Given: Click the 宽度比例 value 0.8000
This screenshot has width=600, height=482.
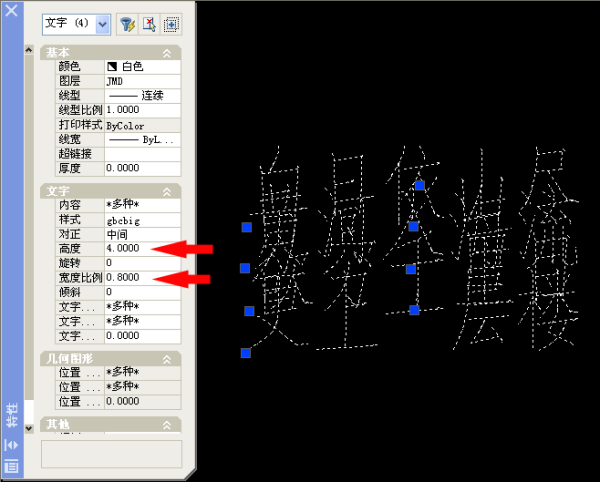Looking at the screenshot, I should pyautogui.click(x=142, y=278).
